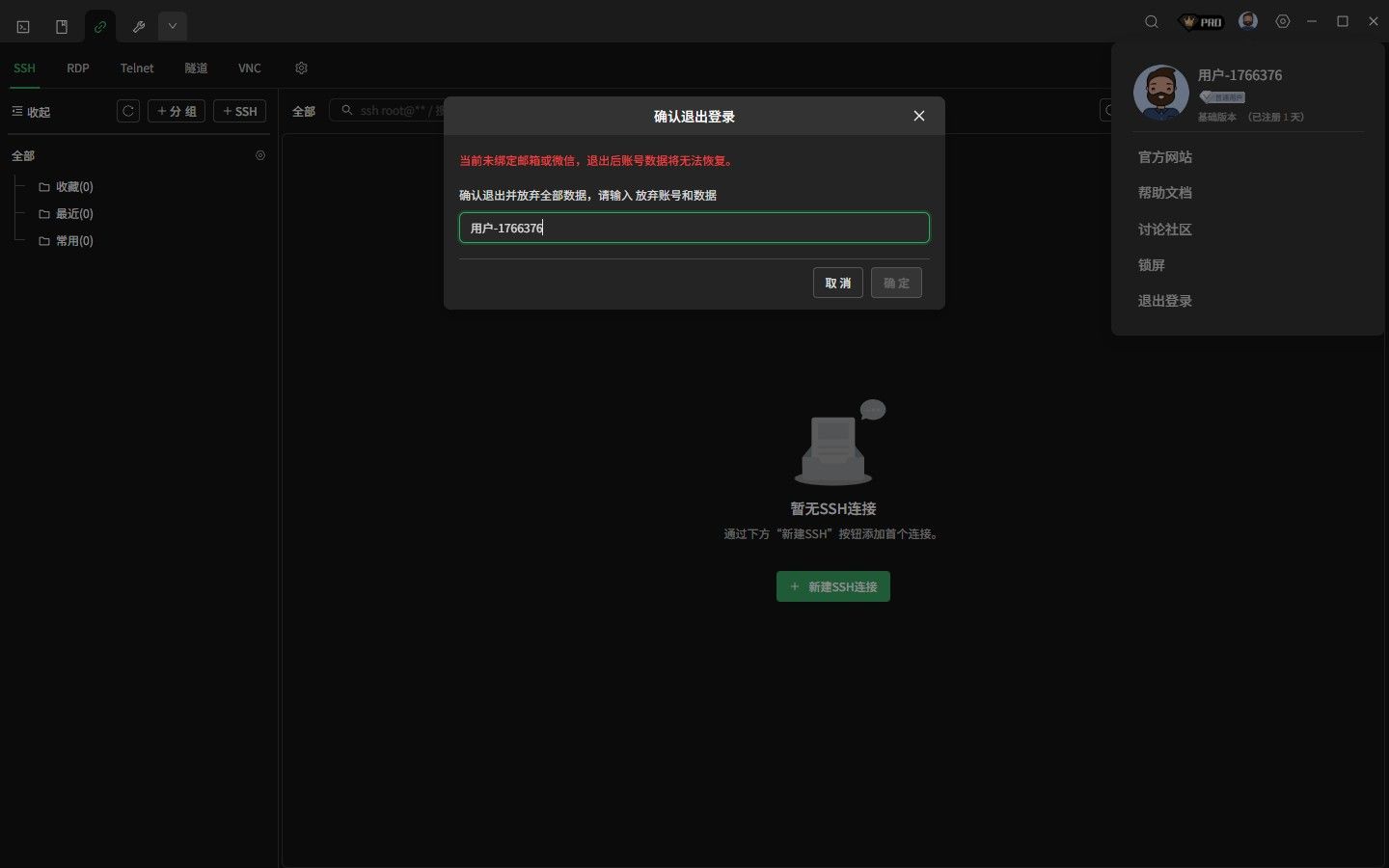Open the wrench tools icon
This screenshot has height=868, width=1389.
(139, 27)
